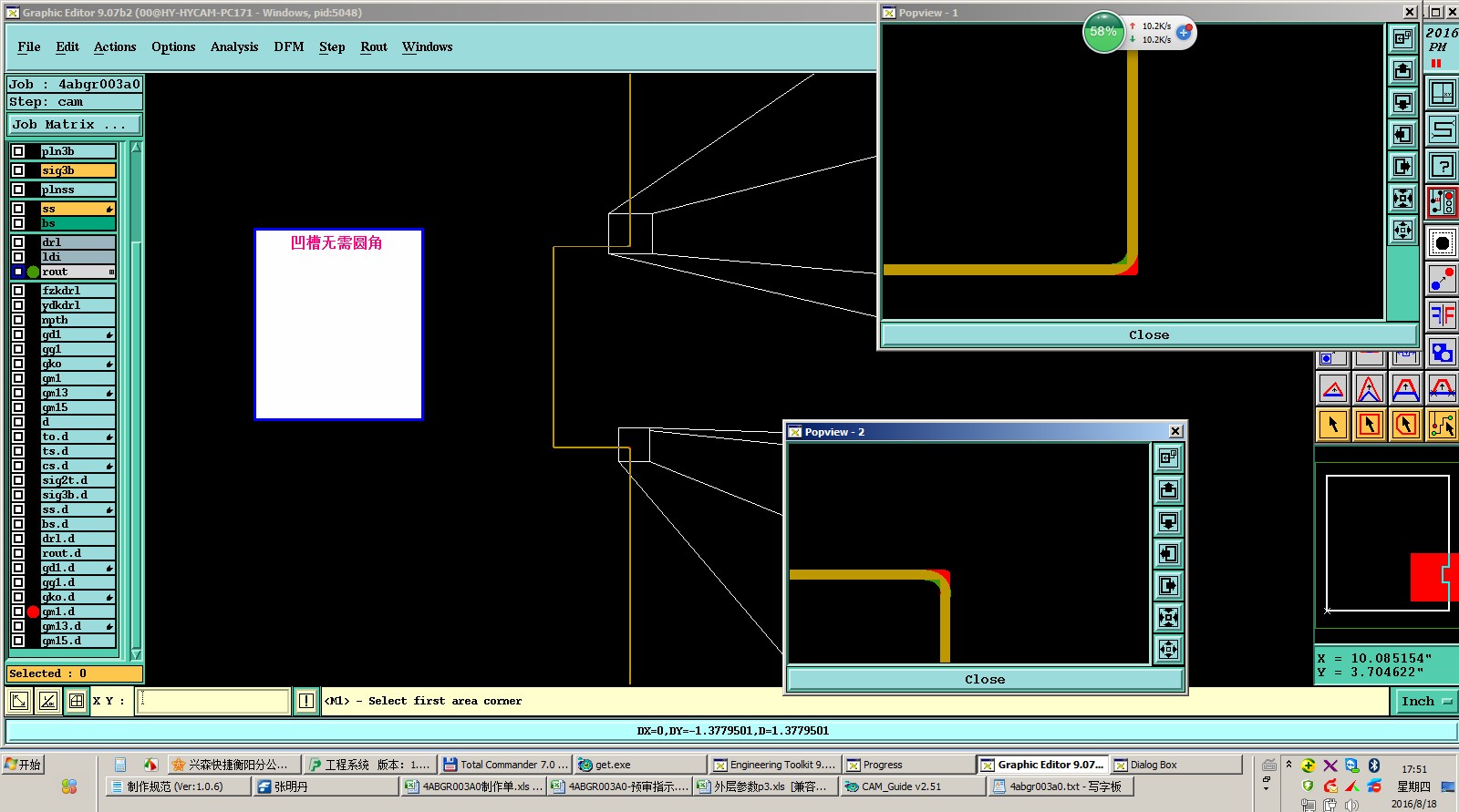Click the S-shaped trace tool icon
Viewport: 1459px width, 812px height.
click(1443, 129)
